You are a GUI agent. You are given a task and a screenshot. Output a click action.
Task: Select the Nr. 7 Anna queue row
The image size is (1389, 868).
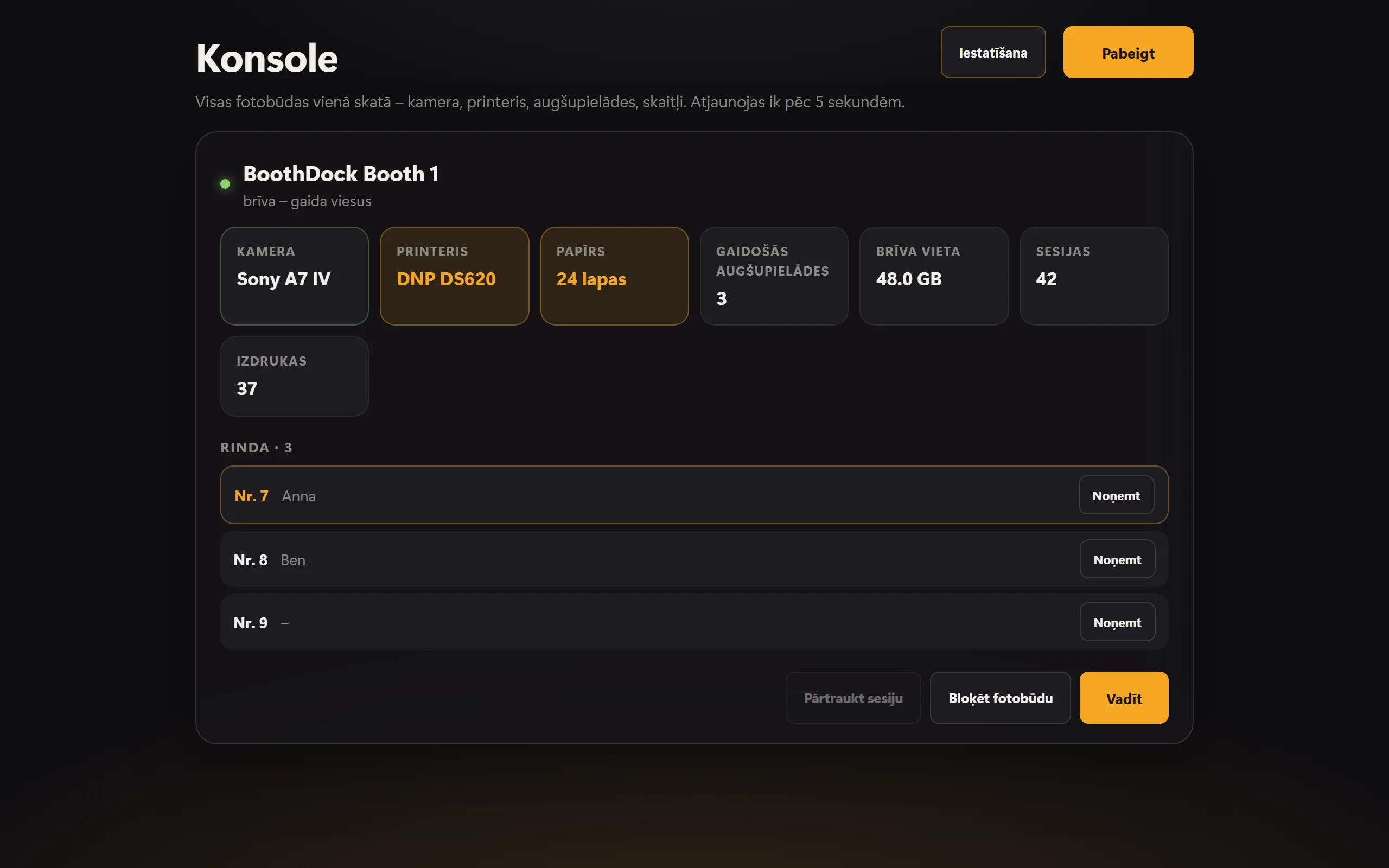tap(694, 495)
